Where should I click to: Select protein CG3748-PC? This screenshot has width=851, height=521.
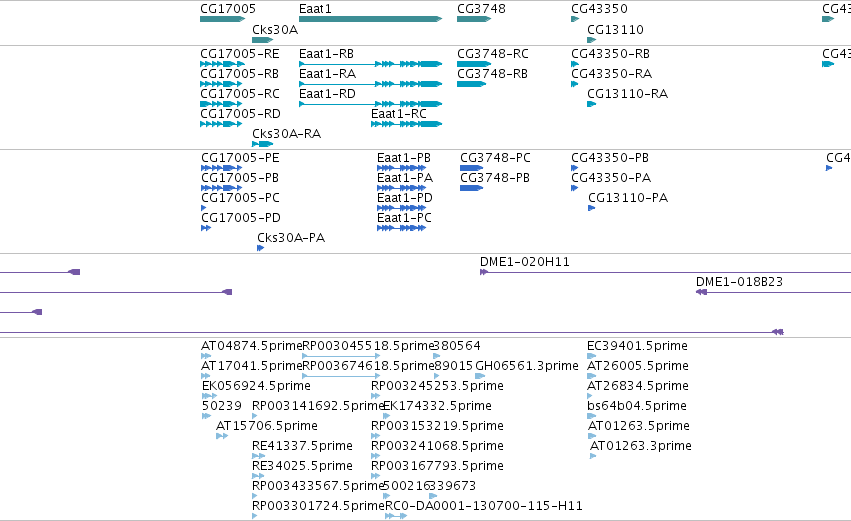496,158
